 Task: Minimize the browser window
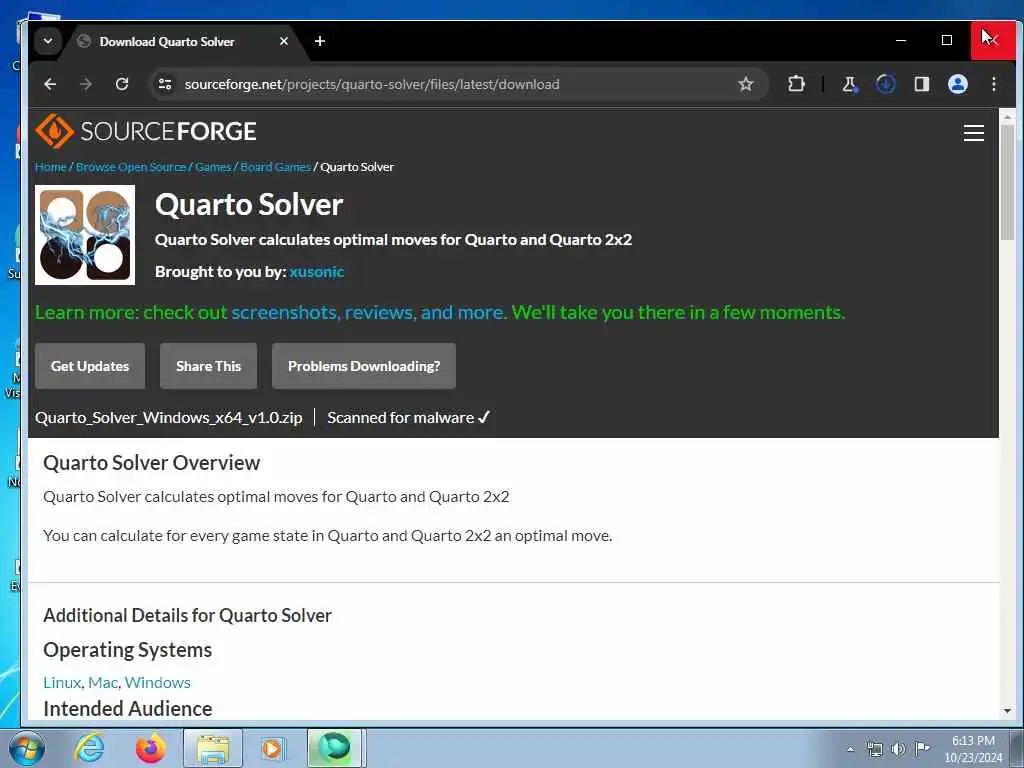click(x=901, y=40)
